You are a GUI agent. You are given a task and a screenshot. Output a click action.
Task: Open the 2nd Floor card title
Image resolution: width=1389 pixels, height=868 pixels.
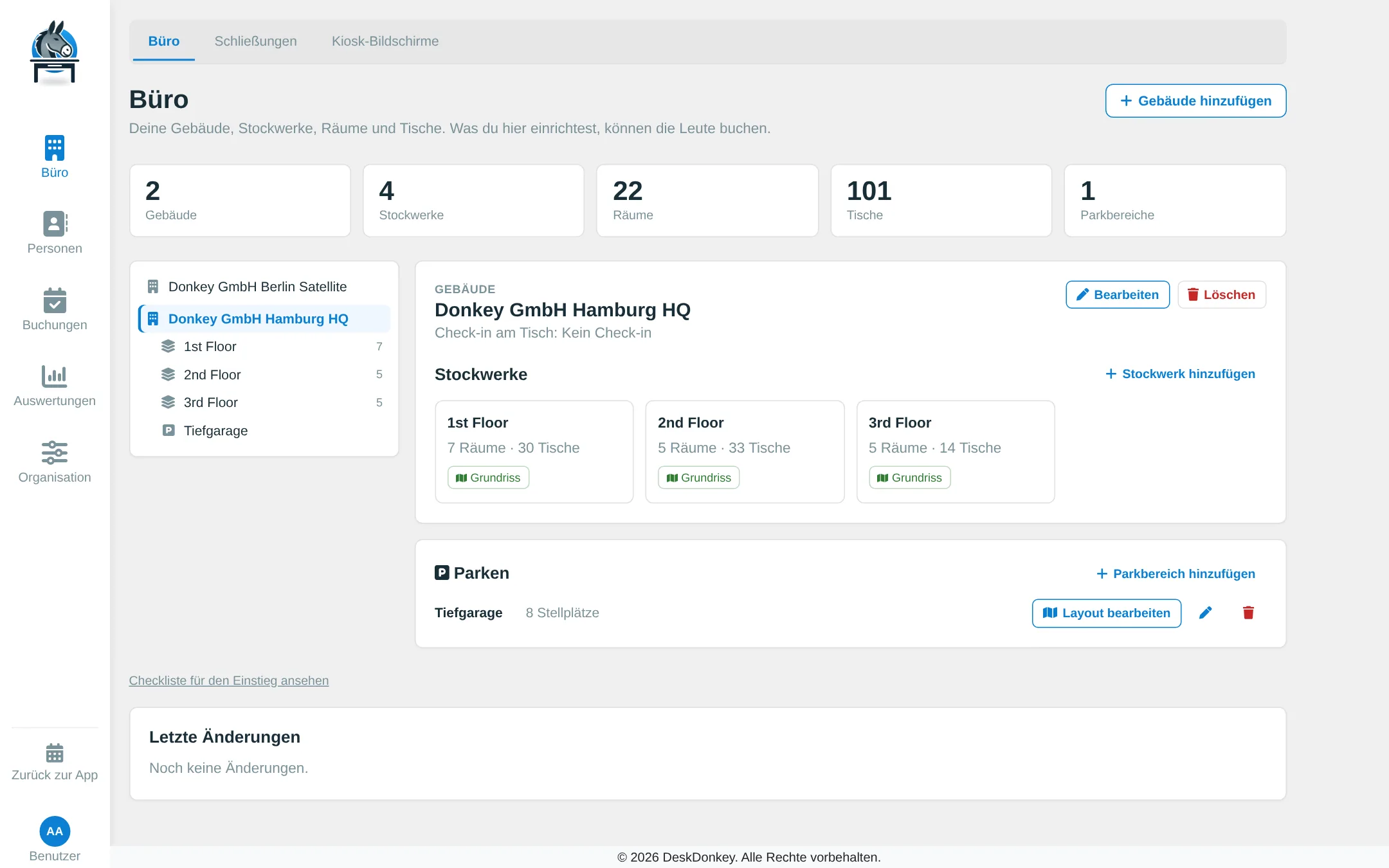[691, 423]
